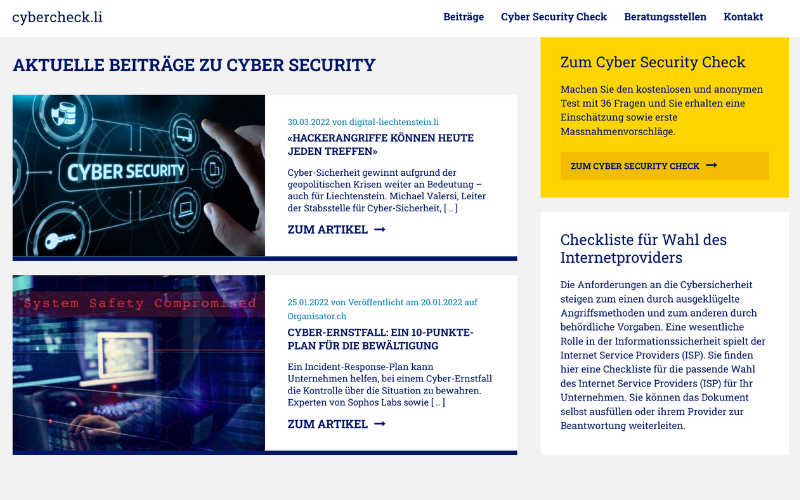
Task: Click arrow icon in yellow Security Check button
Action: (x=711, y=165)
